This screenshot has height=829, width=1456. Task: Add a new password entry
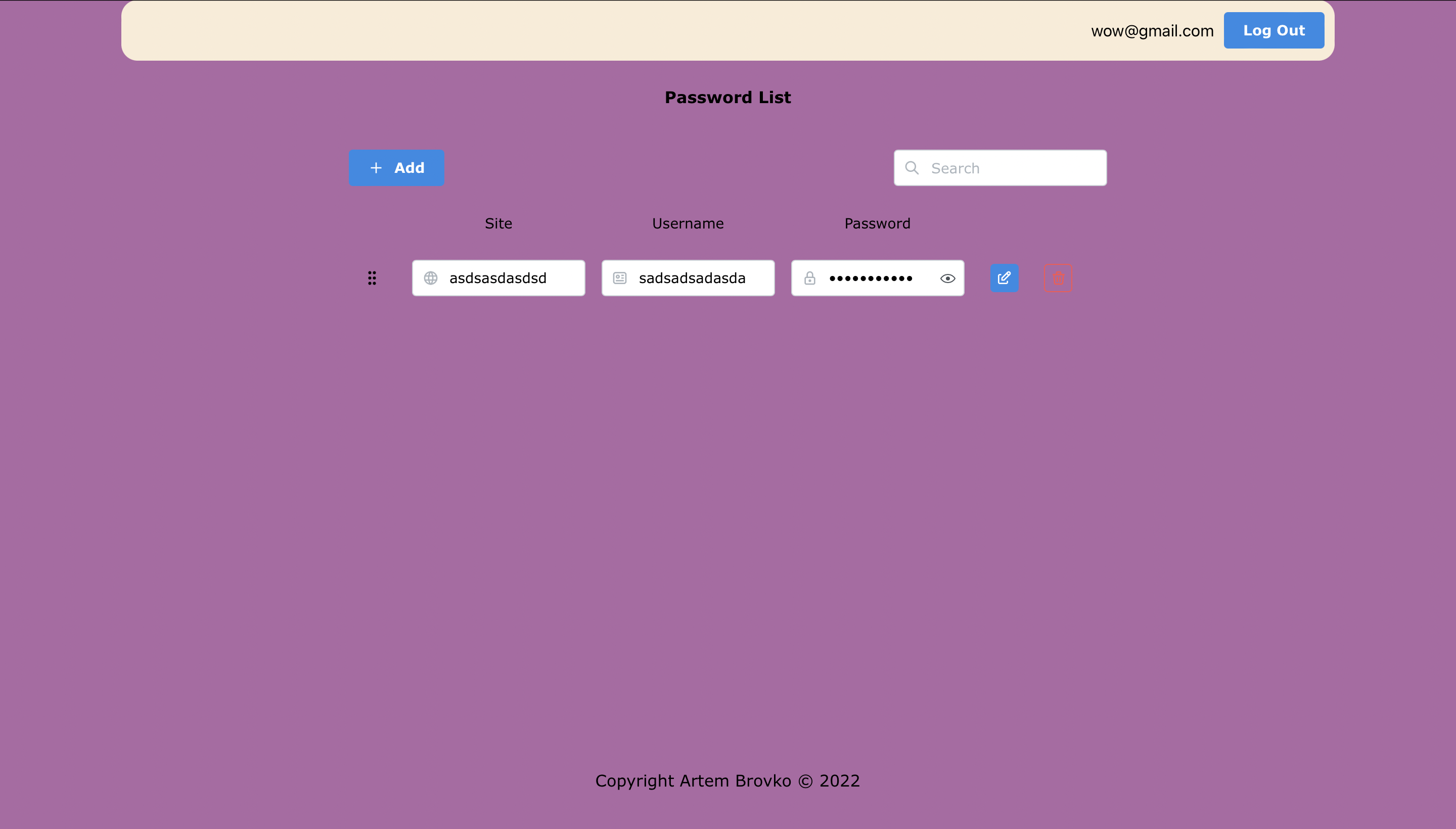396,168
